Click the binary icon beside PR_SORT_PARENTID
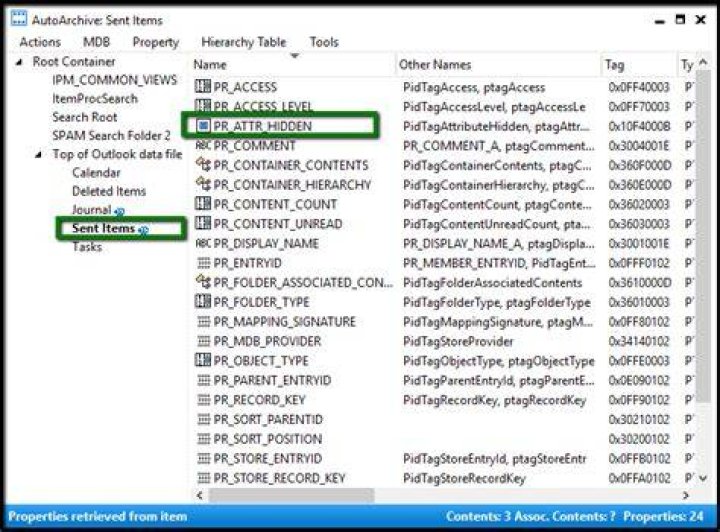Screen dimensions: 720x532 click(x=203, y=419)
